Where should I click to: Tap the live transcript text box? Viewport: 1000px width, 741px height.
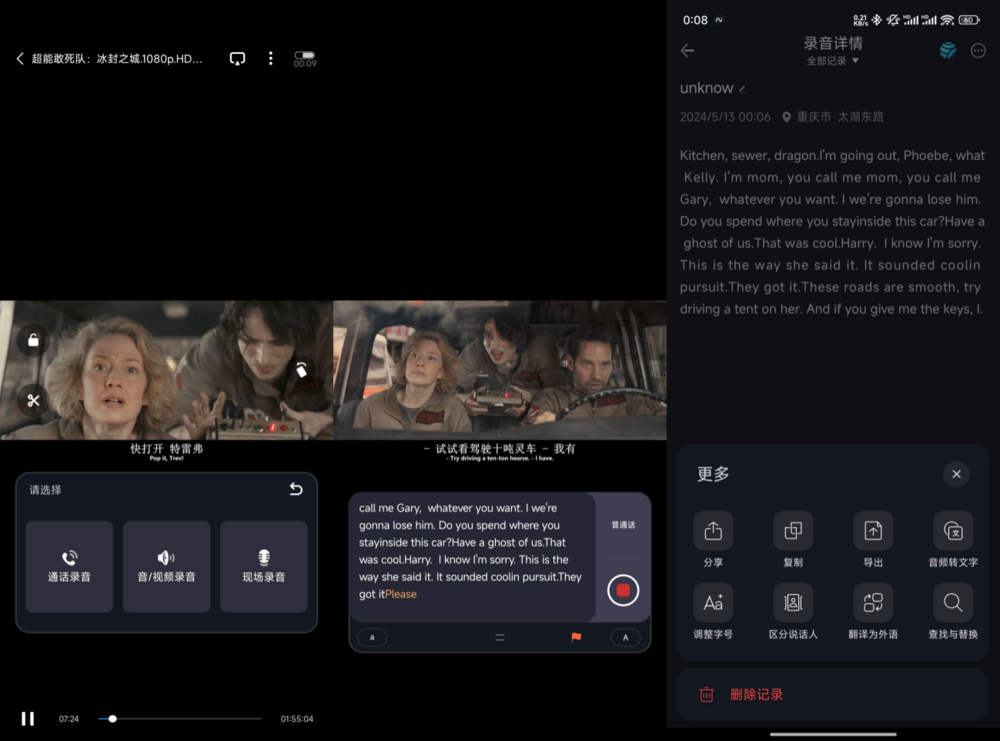pyautogui.click(x=472, y=556)
